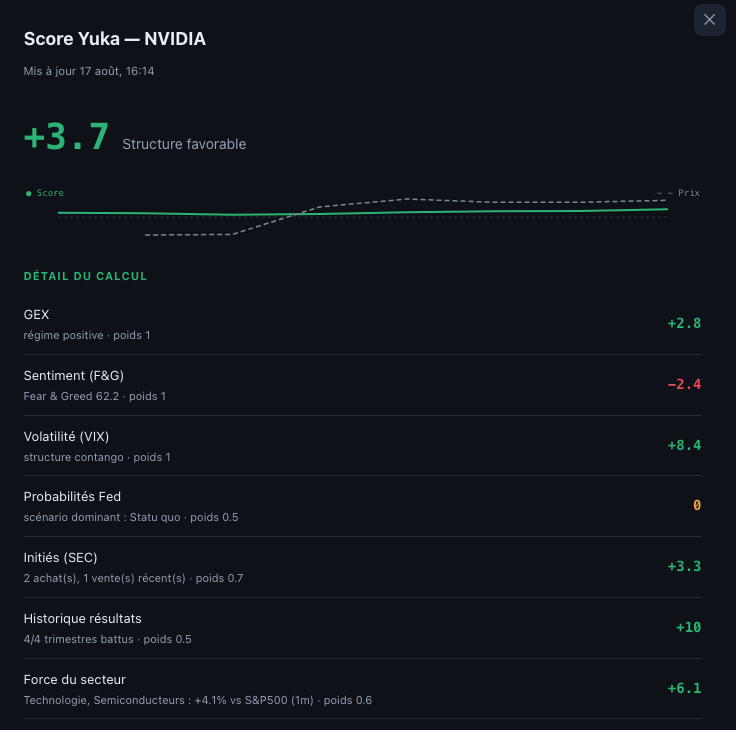
Task: Click the 'Prix' dashed legend label
Action: click(x=689, y=193)
